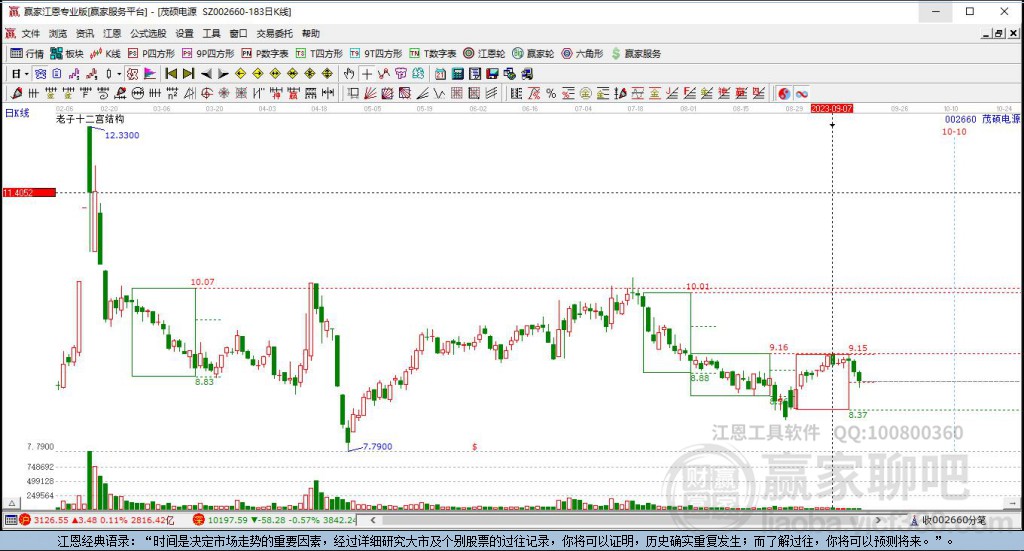Click the 002660 茂硕电源 stock label
This screenshot has height=551, width=1024.
pos(982,119)
